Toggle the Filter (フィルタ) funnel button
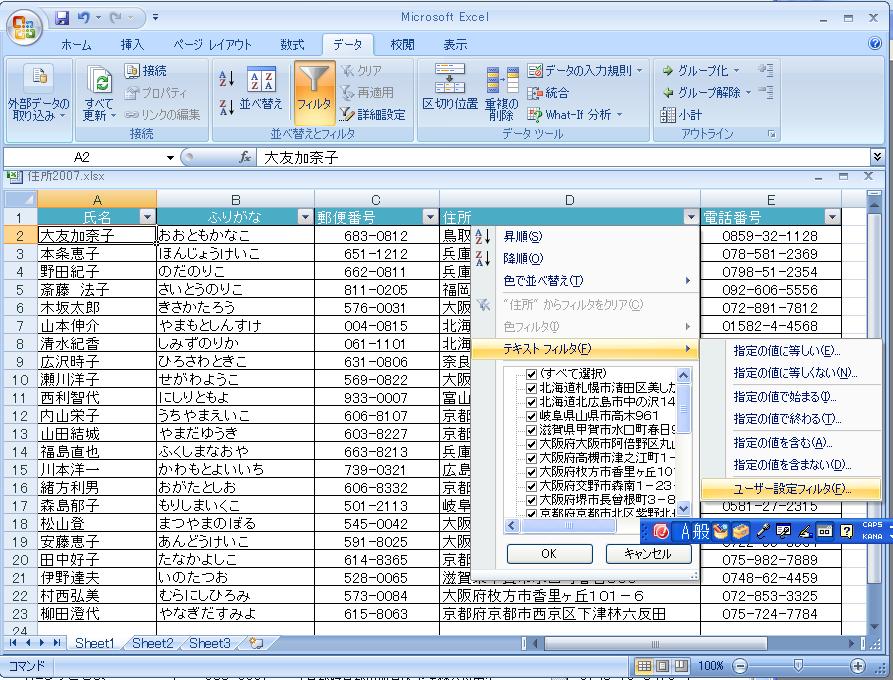 pos(314,93)
